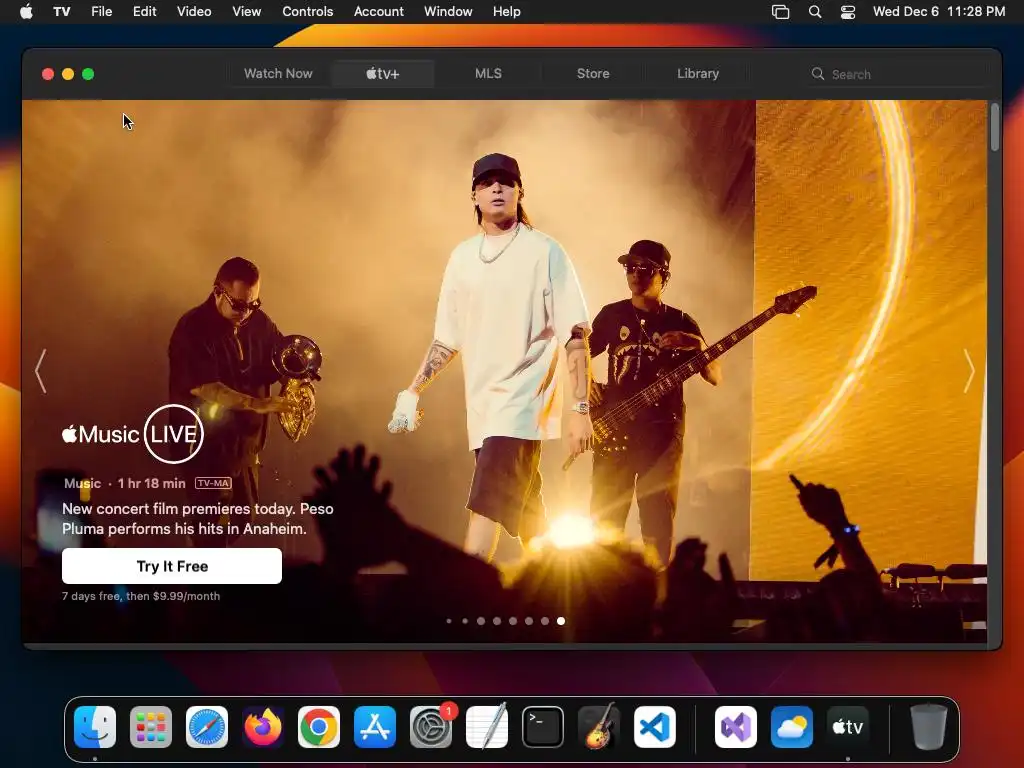This screenshot has height=768, width=1024.
Task: Focus the Search field in TV
Action: point(896,74)
